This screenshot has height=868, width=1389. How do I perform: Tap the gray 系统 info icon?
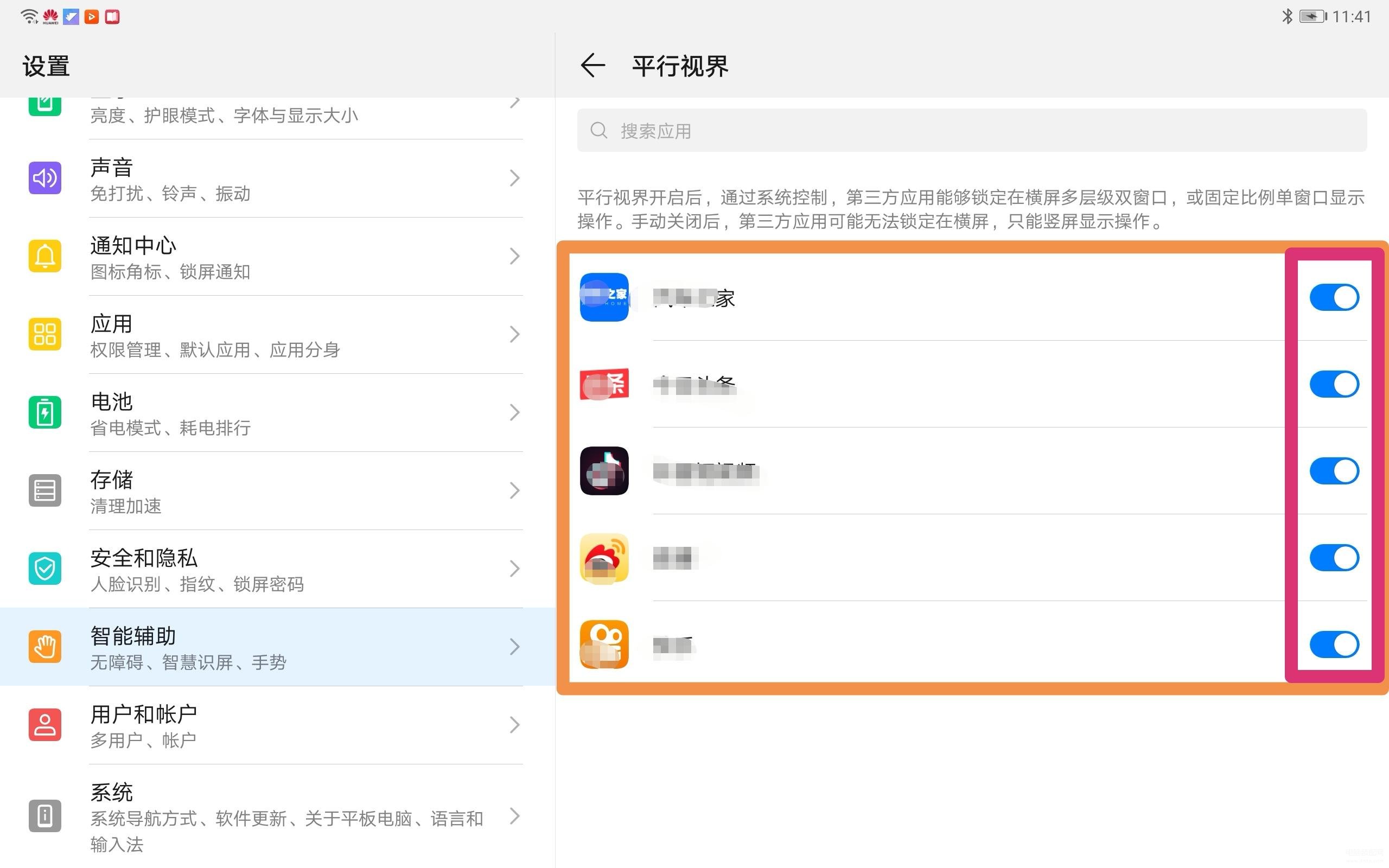point(45,816)
